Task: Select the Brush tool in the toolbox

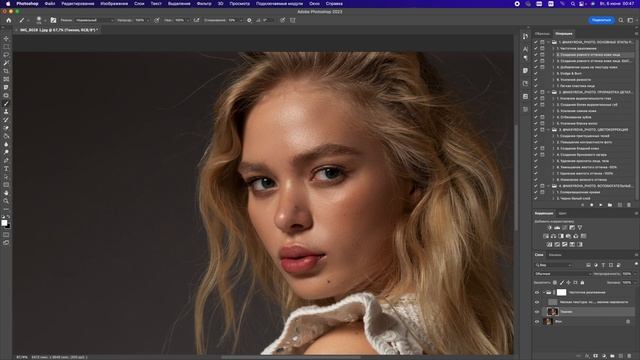Action: coord(6,104)
